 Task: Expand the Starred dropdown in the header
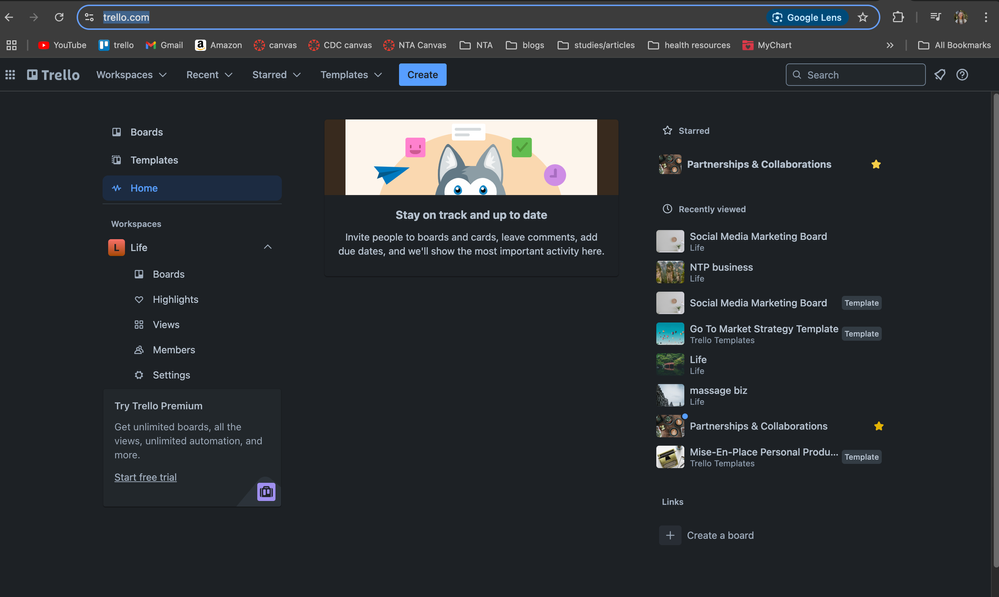(x=276, y=75)
